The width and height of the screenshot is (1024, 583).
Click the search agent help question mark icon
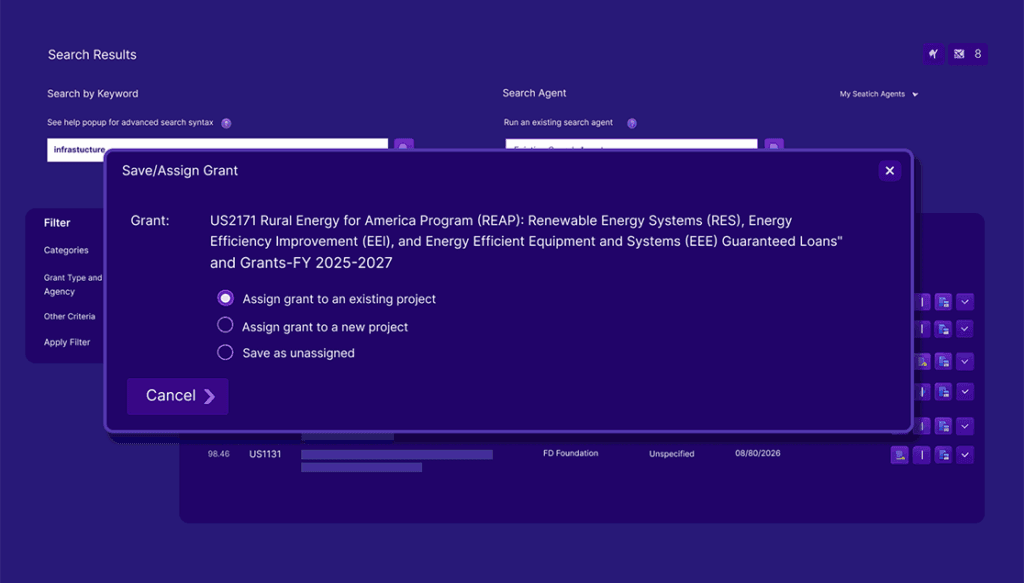click(631, 122)
